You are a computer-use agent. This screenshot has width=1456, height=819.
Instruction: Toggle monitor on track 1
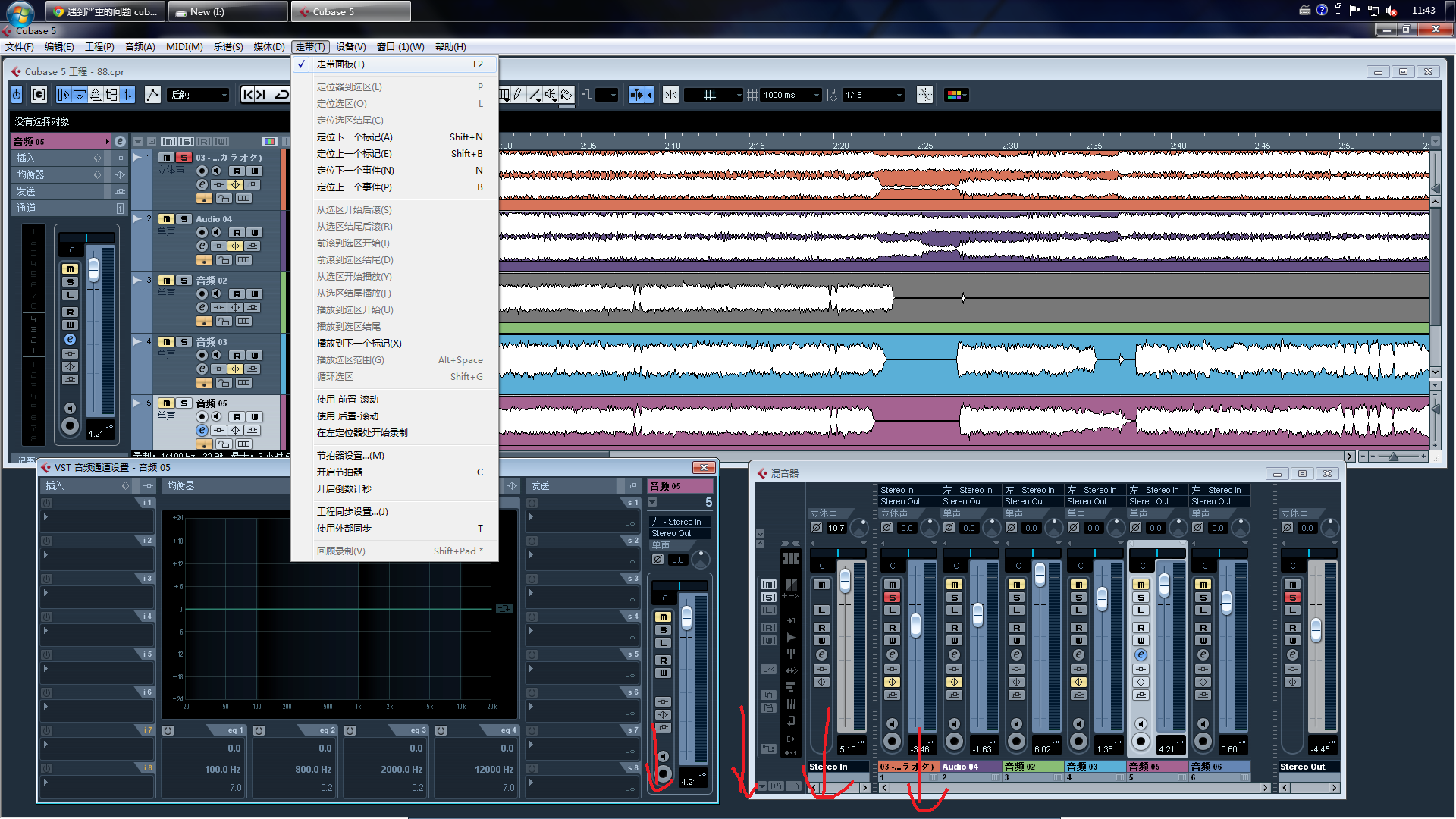click(216, 171)
